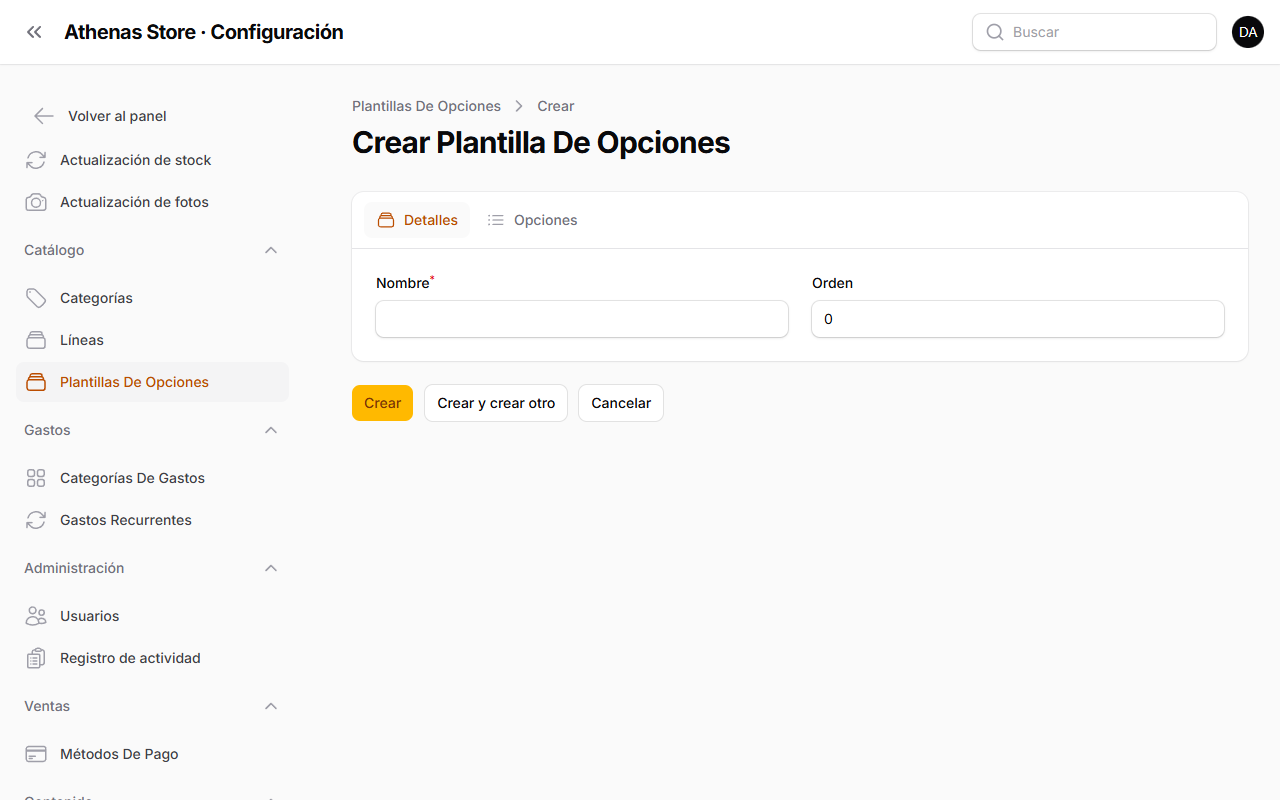Collapse the sidebar with double-chevron icon
Image resolution: width=1280 pixels, height=800 pixels.
tap(34, 32)
